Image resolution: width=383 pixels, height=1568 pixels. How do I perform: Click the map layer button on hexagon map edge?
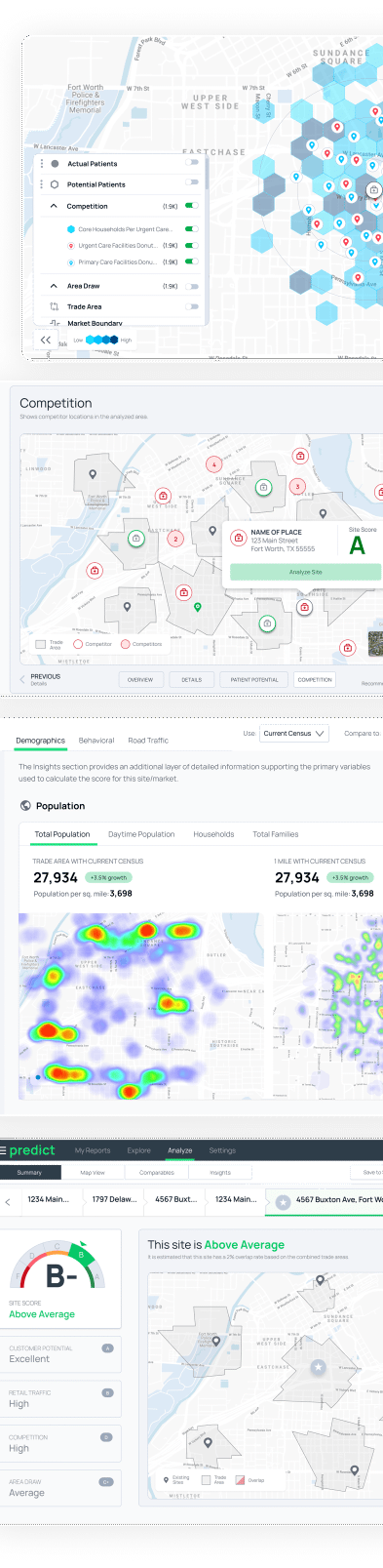click(x=374, y=189)
